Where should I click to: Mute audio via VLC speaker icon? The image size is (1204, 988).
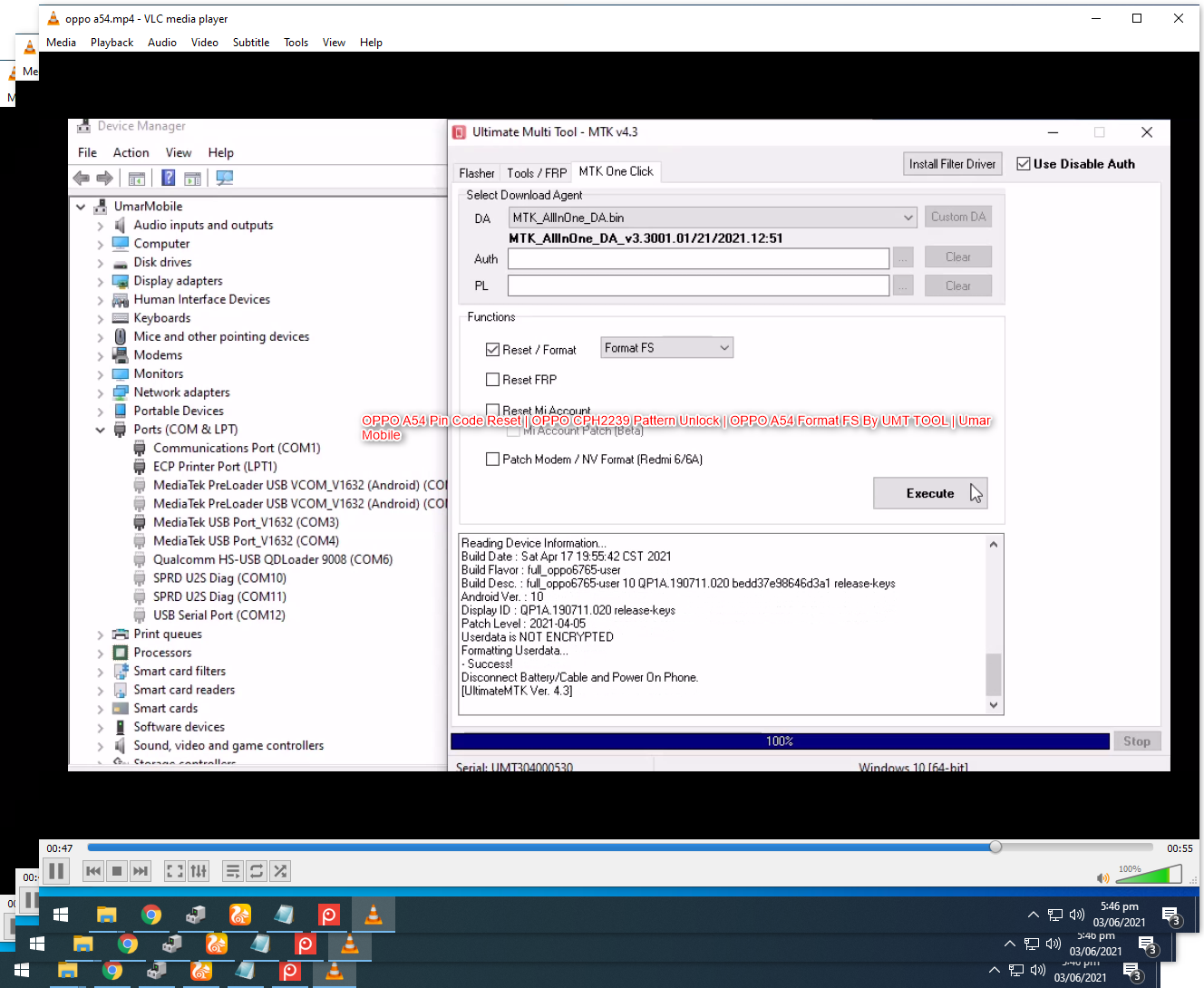click(1102, 877)
